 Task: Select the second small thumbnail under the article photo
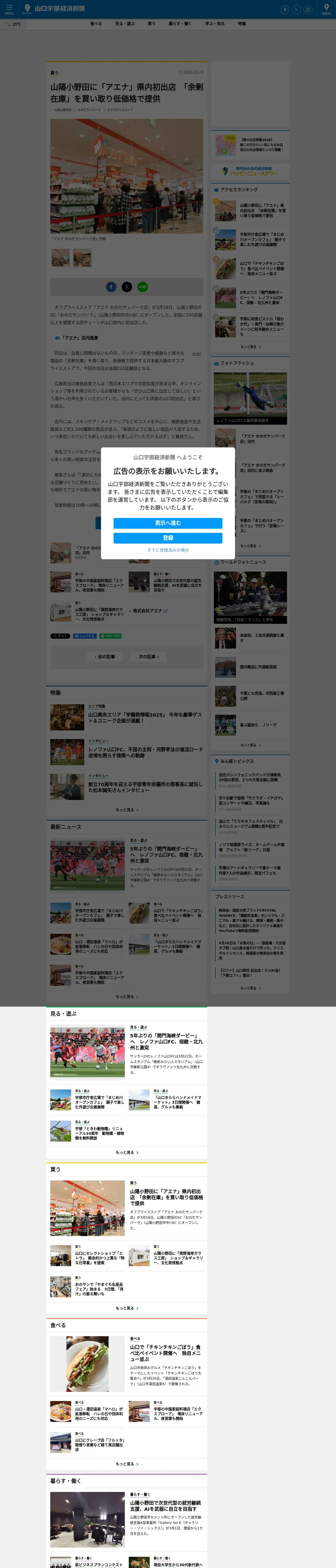point(82,257)
